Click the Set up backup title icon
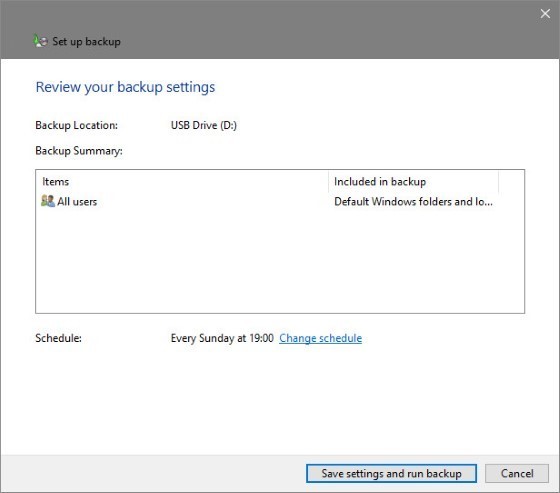 [40, 41]
